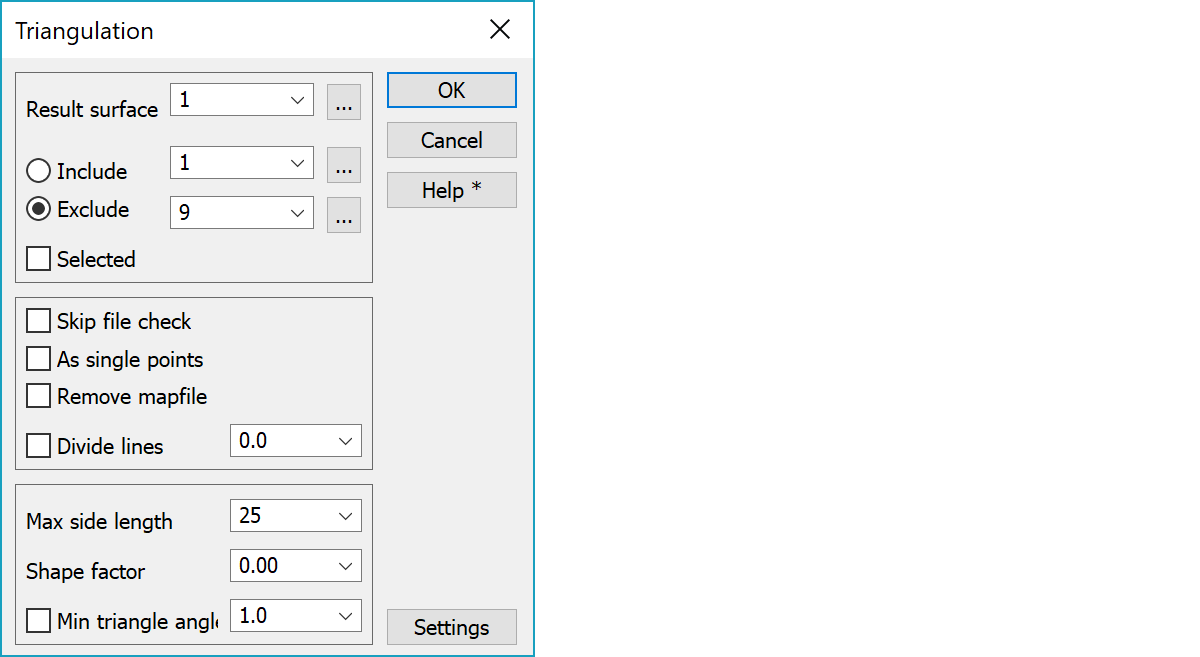Viewport: 1200px width, 657px height.
Task: Select the Exclude radio button
Action: point(39,209)
